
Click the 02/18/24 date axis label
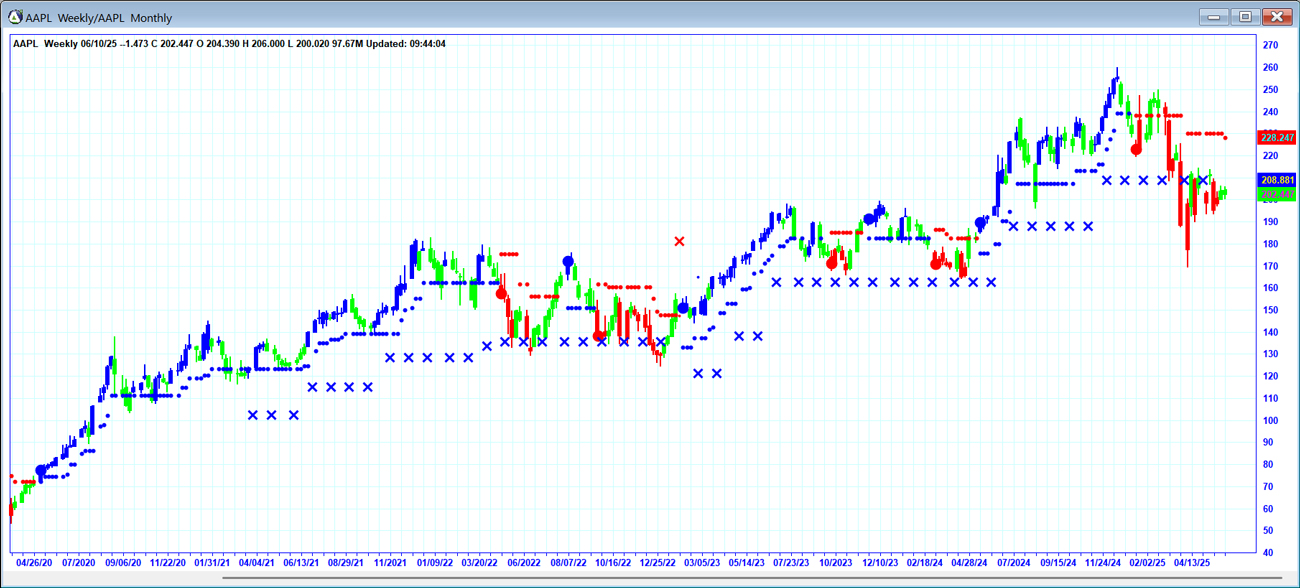(926, 563)
